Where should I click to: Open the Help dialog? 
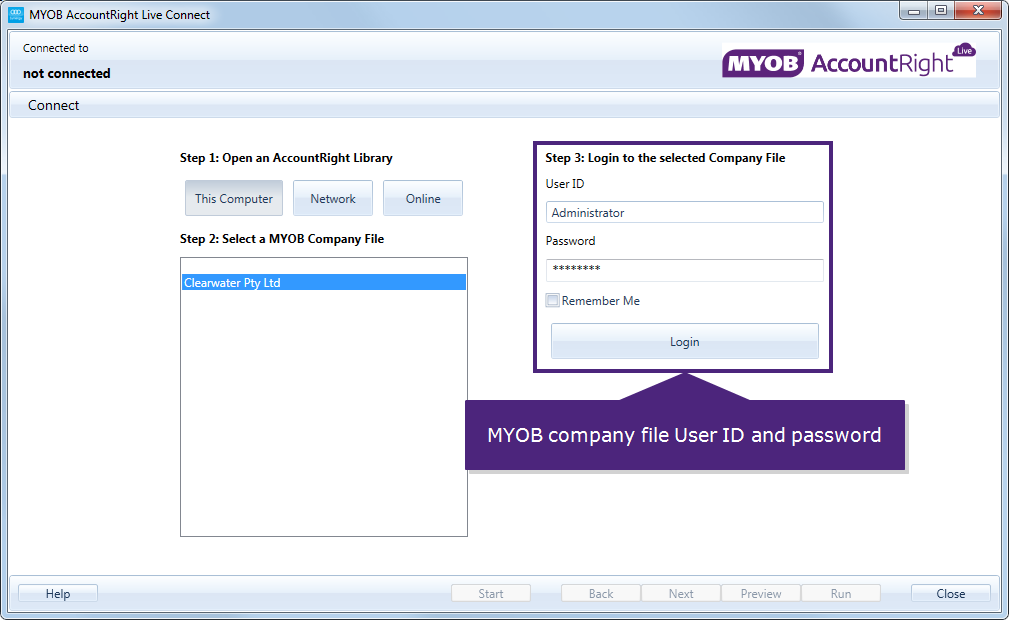coord(57,593)
